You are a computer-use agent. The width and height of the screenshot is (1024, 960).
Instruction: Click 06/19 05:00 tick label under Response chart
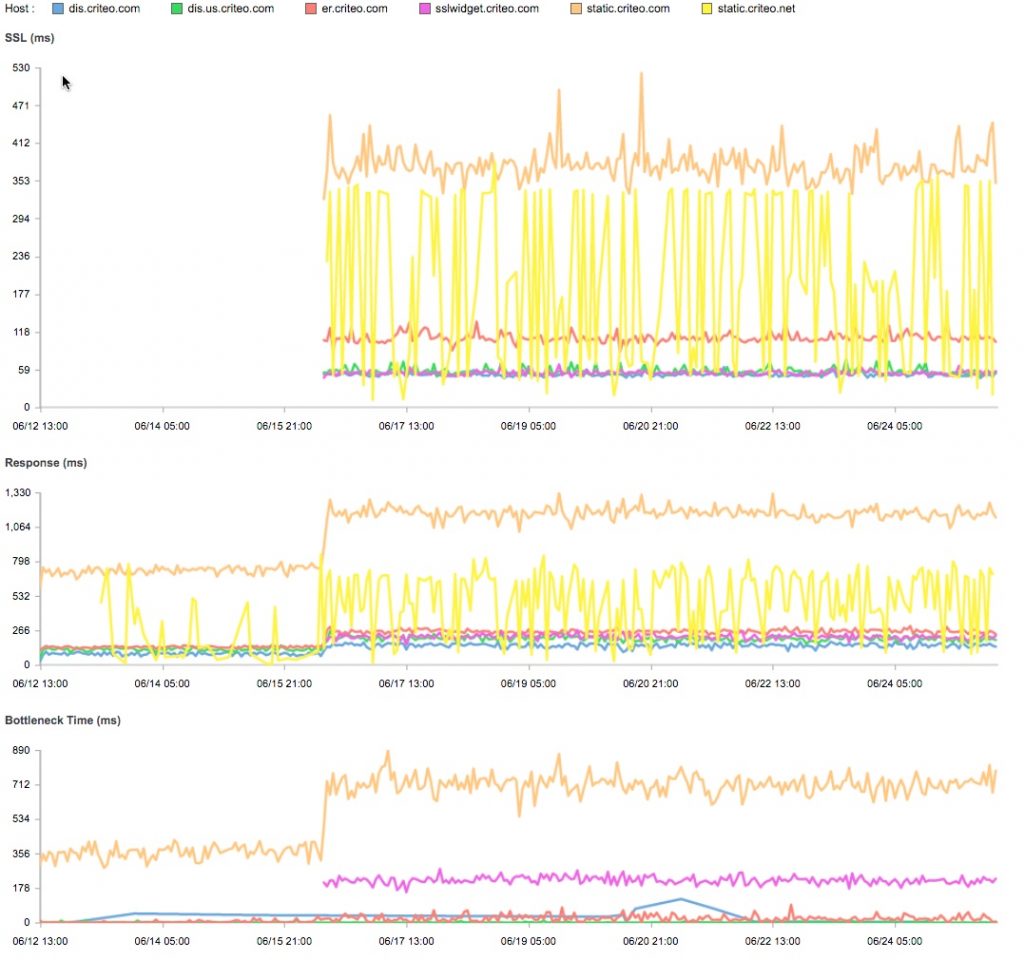[x=528, y=684]
